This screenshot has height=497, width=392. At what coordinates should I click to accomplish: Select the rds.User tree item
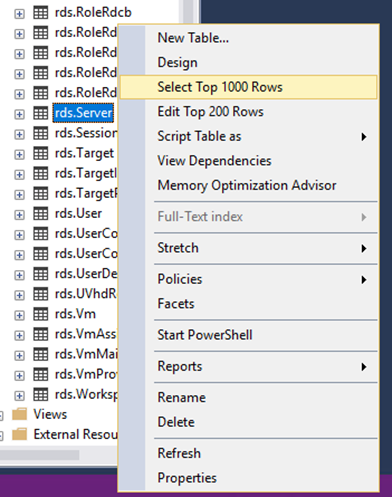click(x=78, y=214)
